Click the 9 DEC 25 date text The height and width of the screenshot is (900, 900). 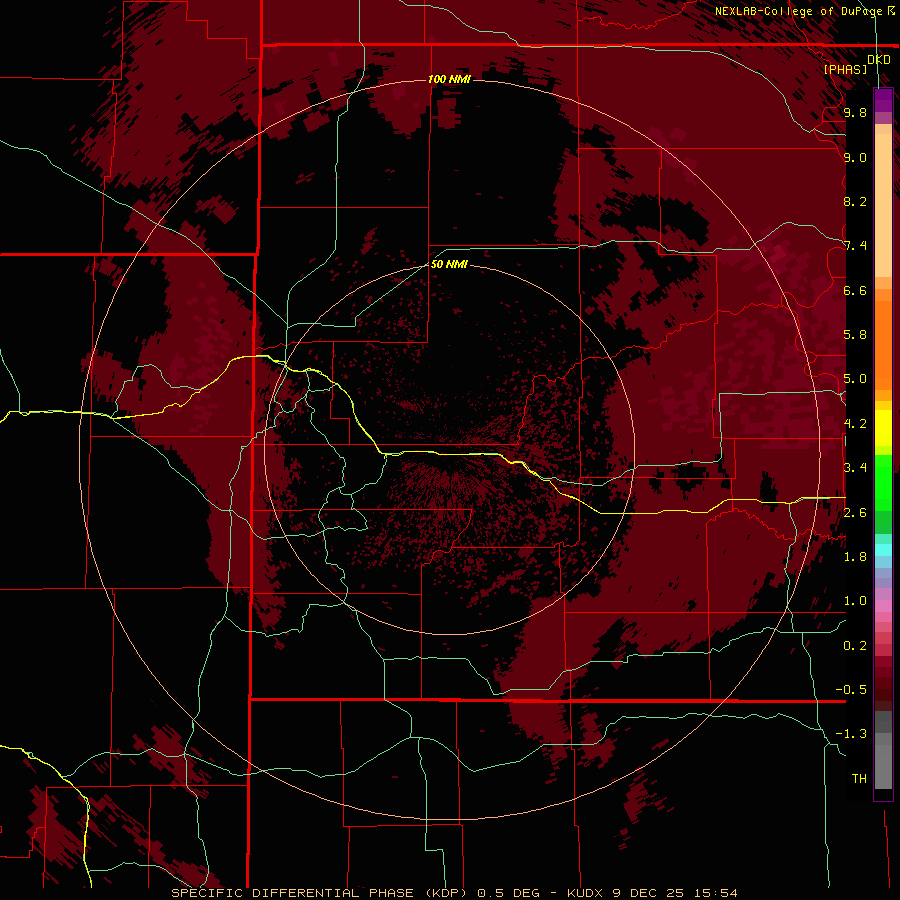649,893
